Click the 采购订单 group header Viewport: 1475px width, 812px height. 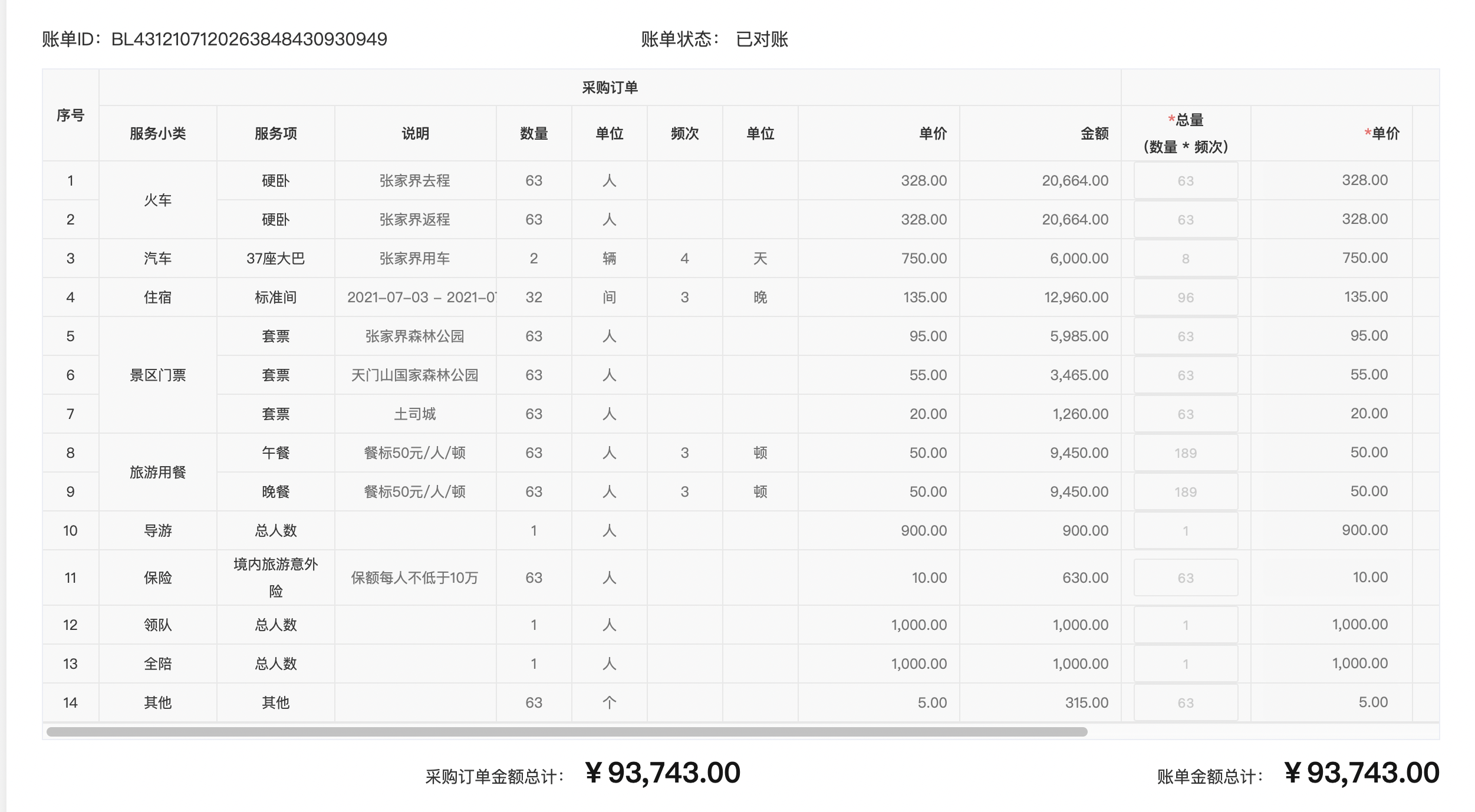(x=610, y=88)
